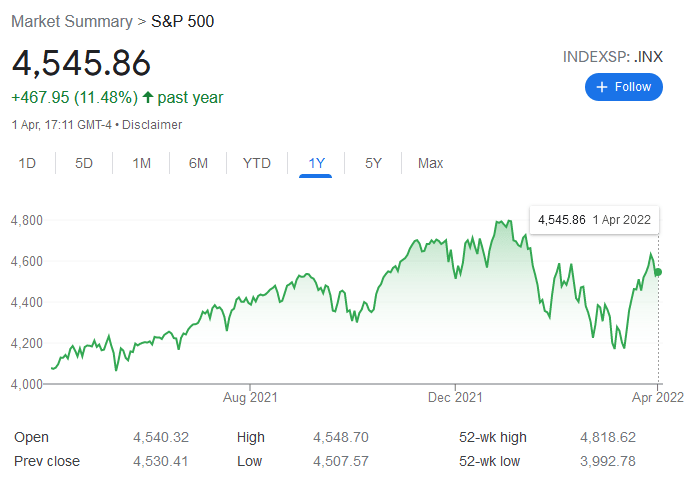This screenshot has height=480, width=691.
Task: Show the 5Y chart range
Action: point(373,163)
